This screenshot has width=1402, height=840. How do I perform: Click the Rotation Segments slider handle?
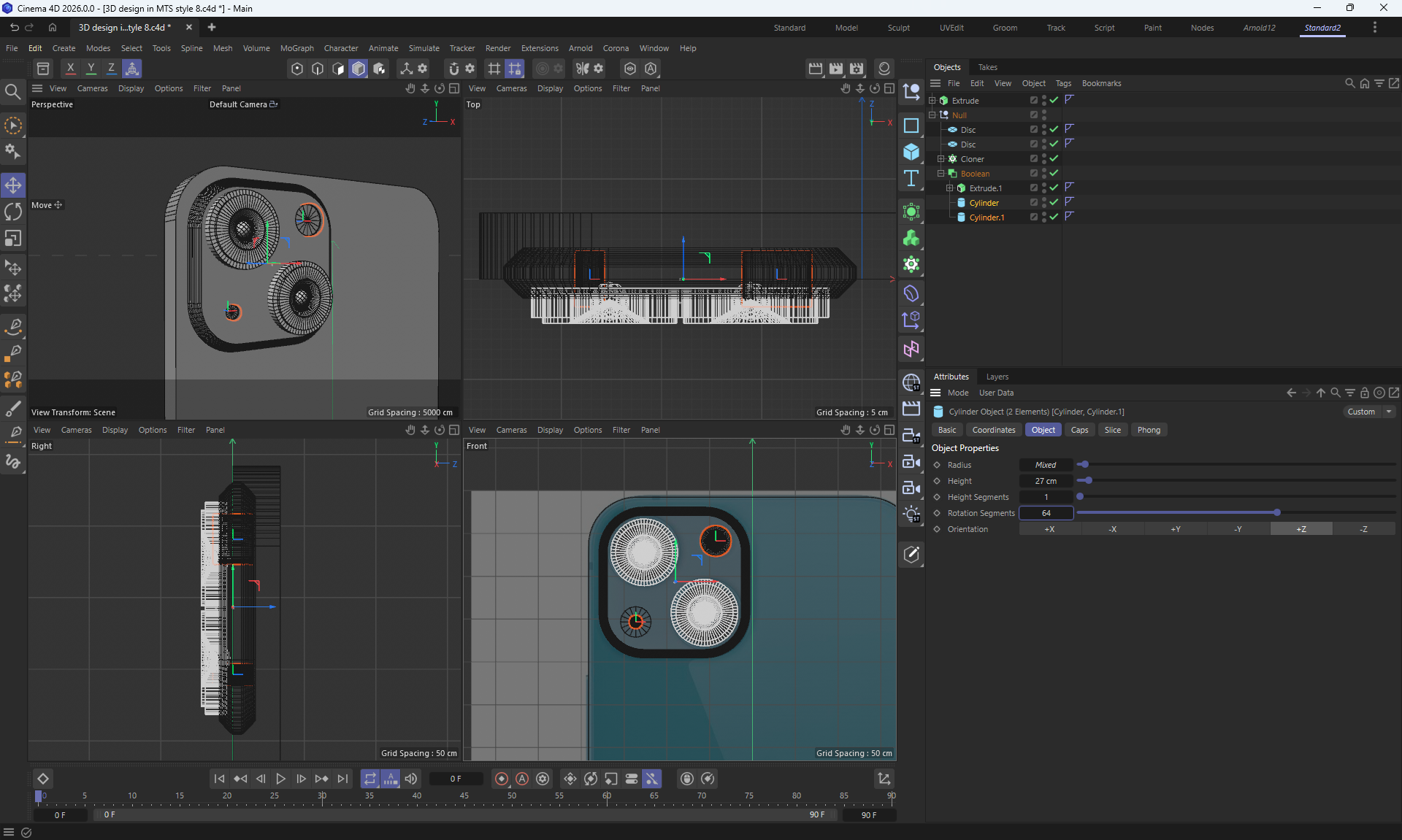1276,513
